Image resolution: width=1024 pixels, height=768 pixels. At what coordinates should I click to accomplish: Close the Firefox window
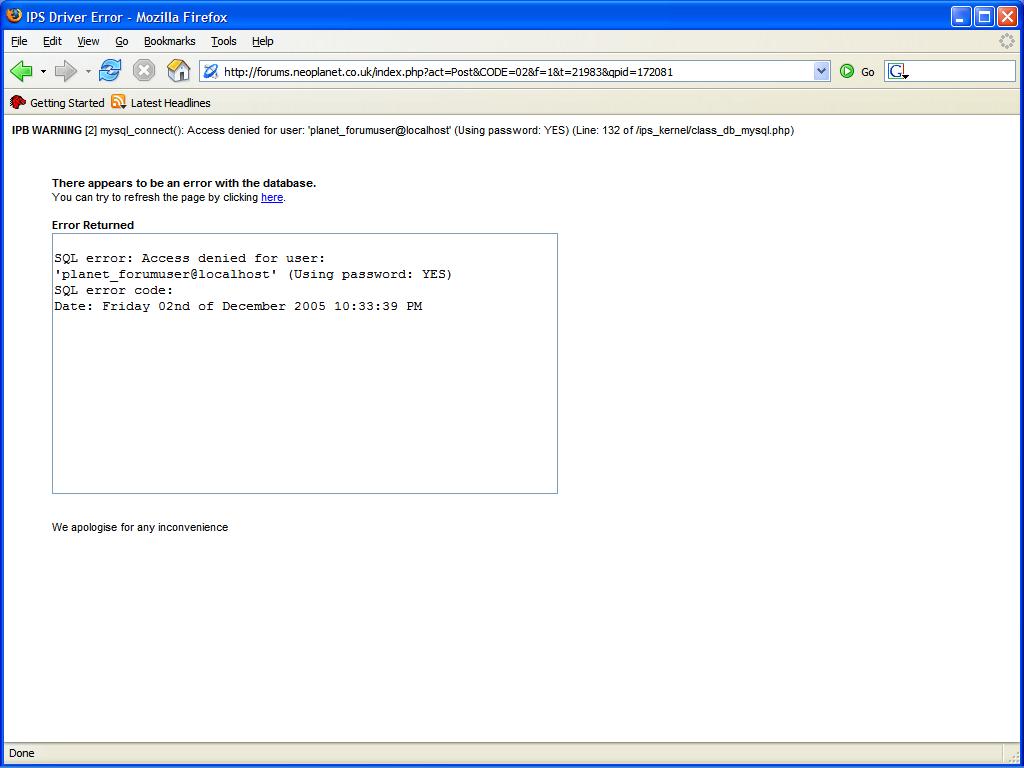1007,16
